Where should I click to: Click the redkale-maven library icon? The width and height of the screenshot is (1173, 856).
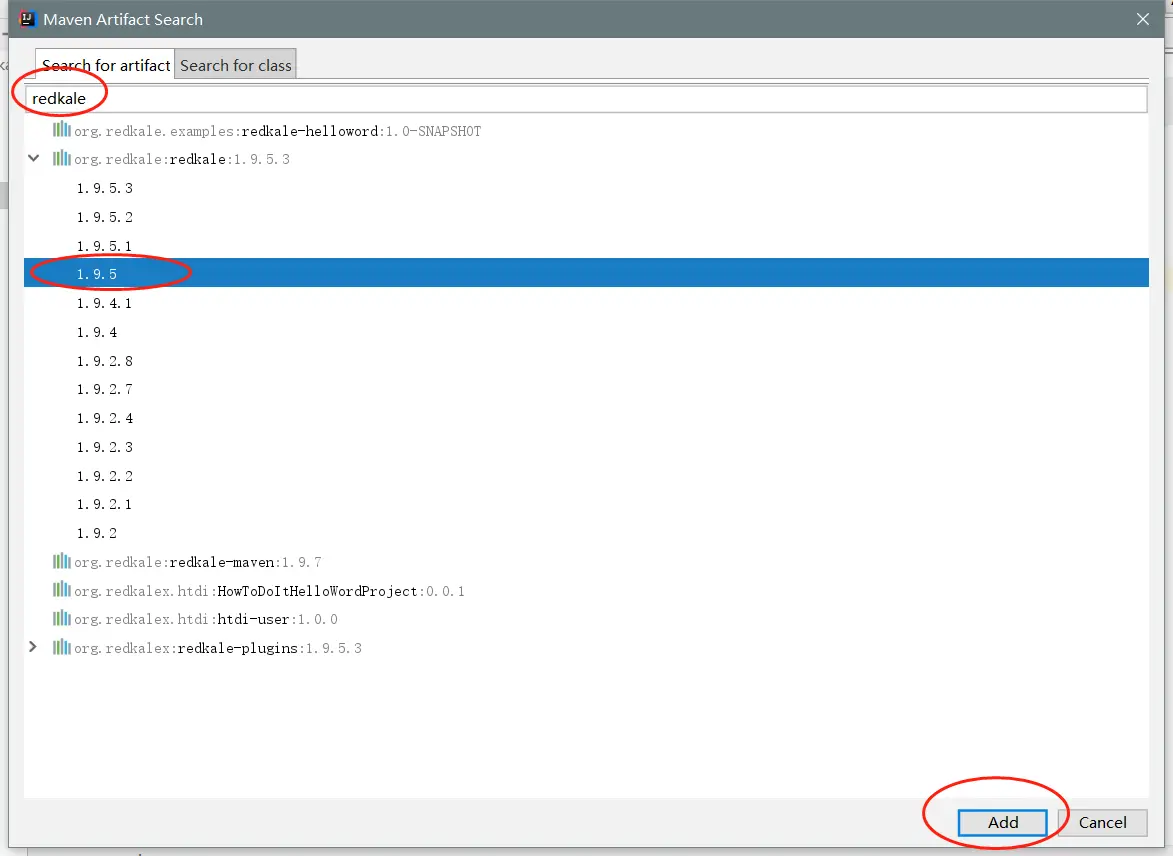coord(61,561)
